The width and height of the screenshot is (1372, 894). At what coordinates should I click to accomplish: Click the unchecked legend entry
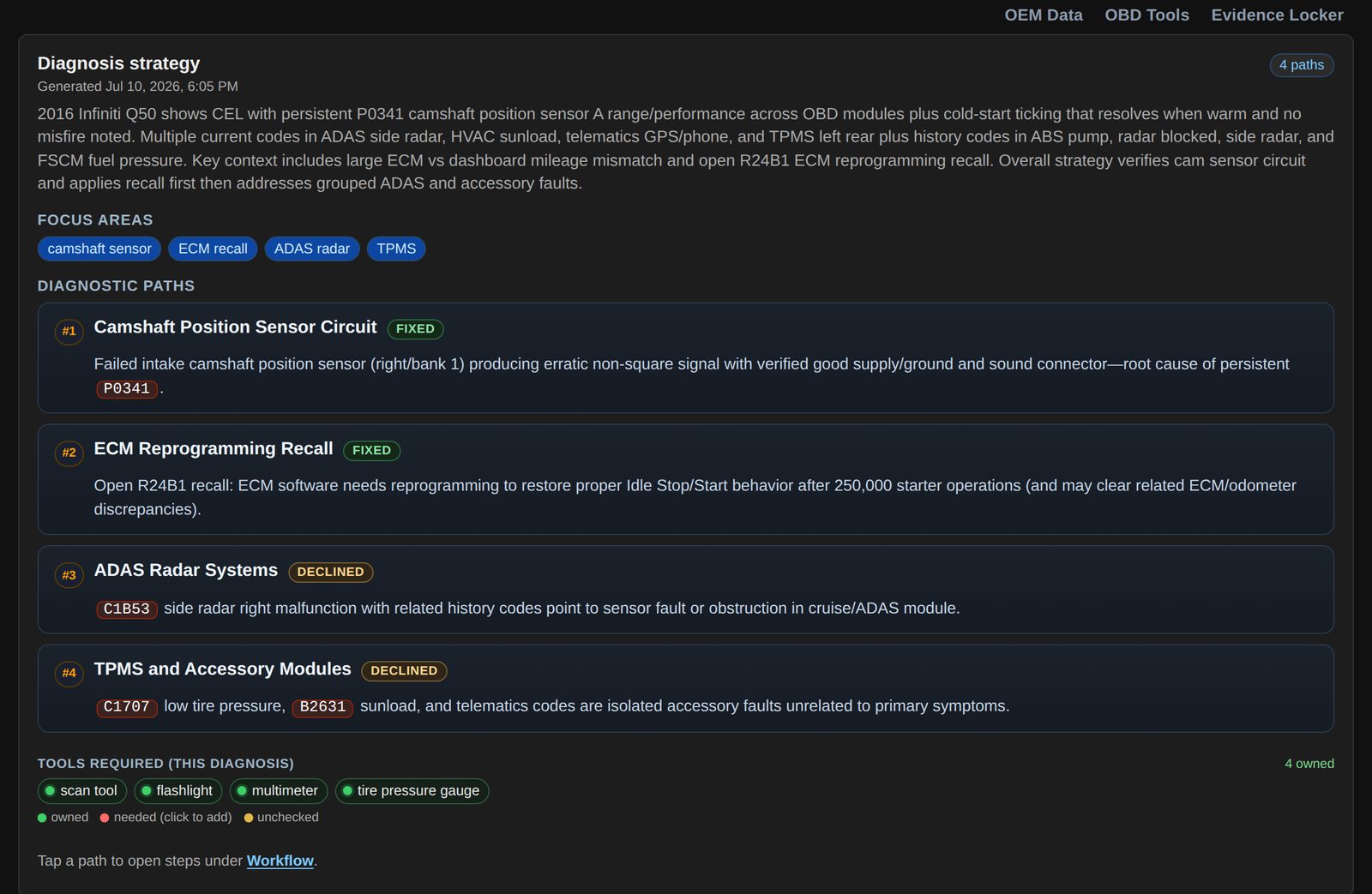tap(281, 817)
